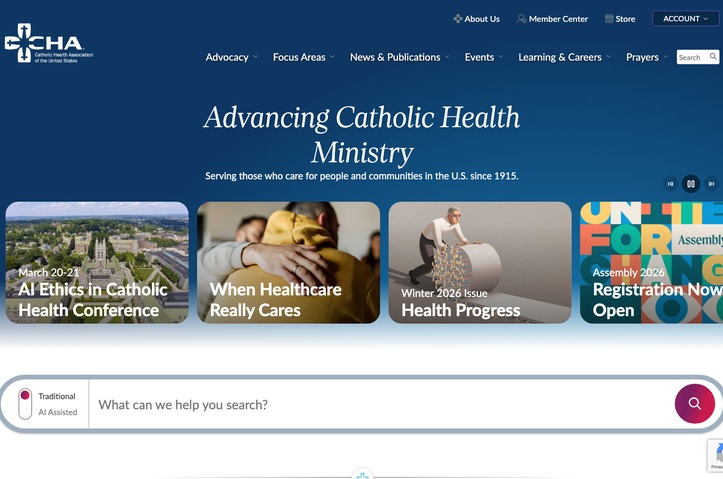Open the About Us link
This screenshot has height=479, width=723.
click(482, 19)
